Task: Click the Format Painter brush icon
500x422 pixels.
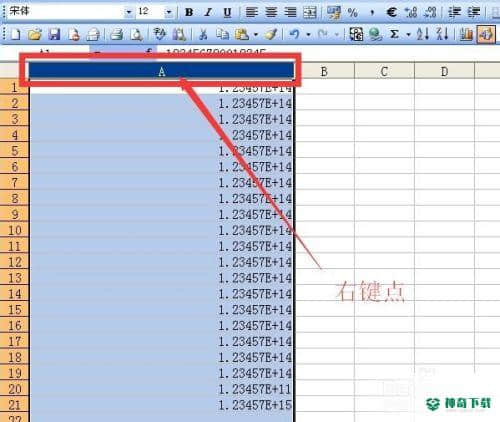Action: (x=271, y=34)
